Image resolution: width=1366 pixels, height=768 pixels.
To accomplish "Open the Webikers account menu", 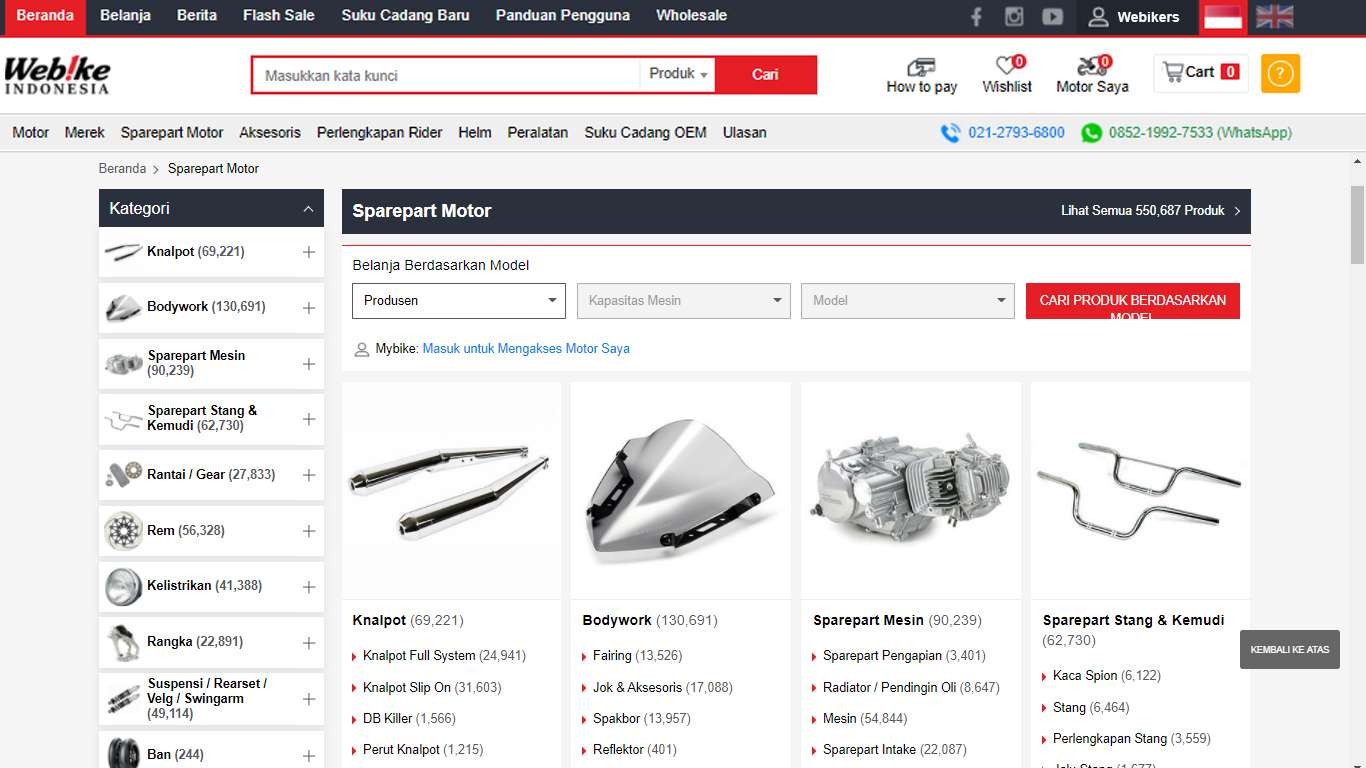I will click(x=1134, y=16).
